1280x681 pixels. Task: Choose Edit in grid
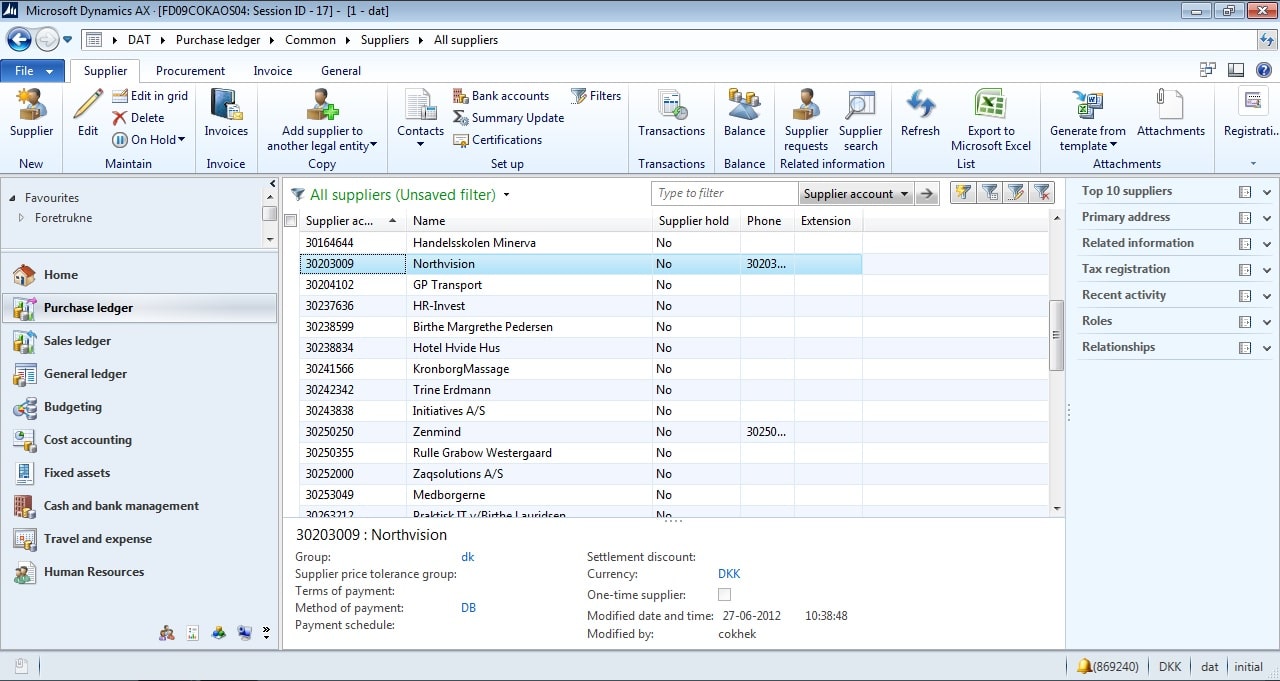point(150,96)
